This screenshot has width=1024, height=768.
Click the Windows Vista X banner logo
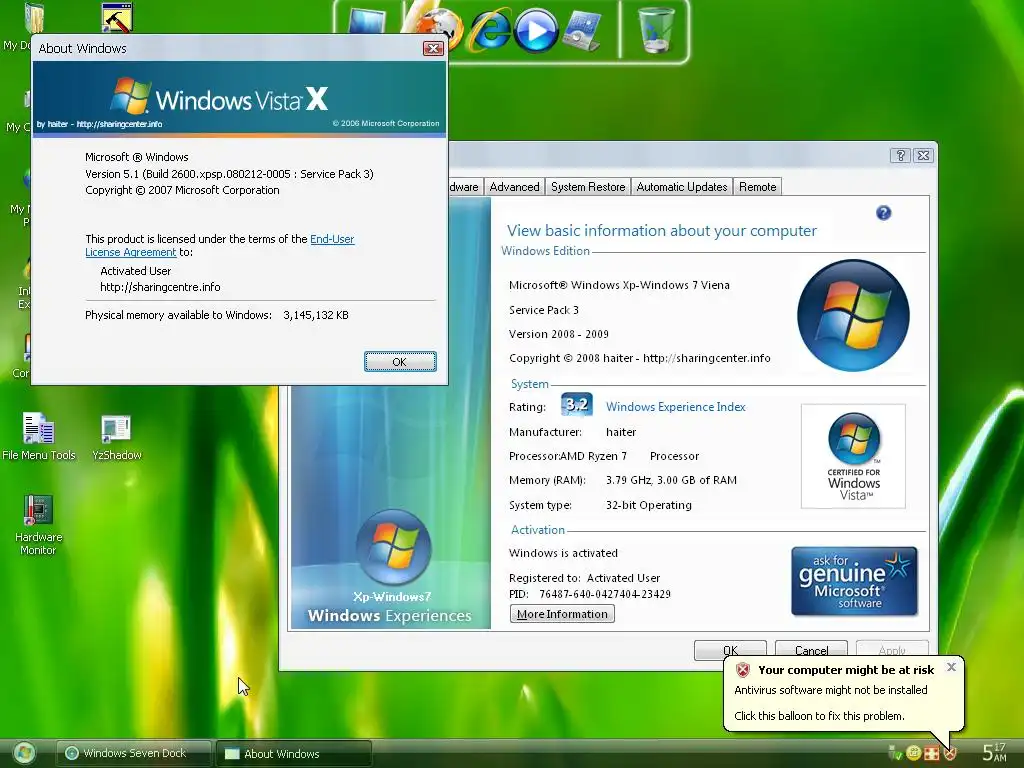point(221,98)
